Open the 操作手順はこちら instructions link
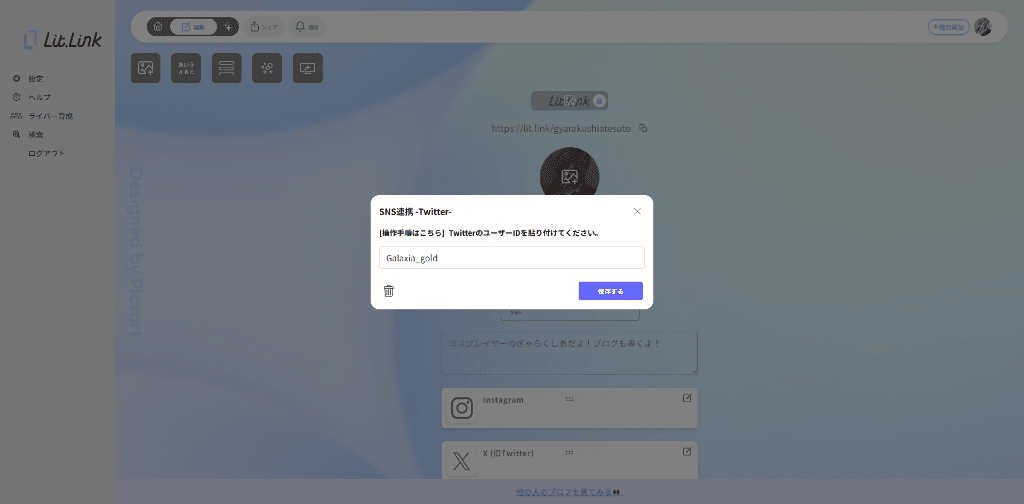The image size is (1024, 504). pos(412,233)
